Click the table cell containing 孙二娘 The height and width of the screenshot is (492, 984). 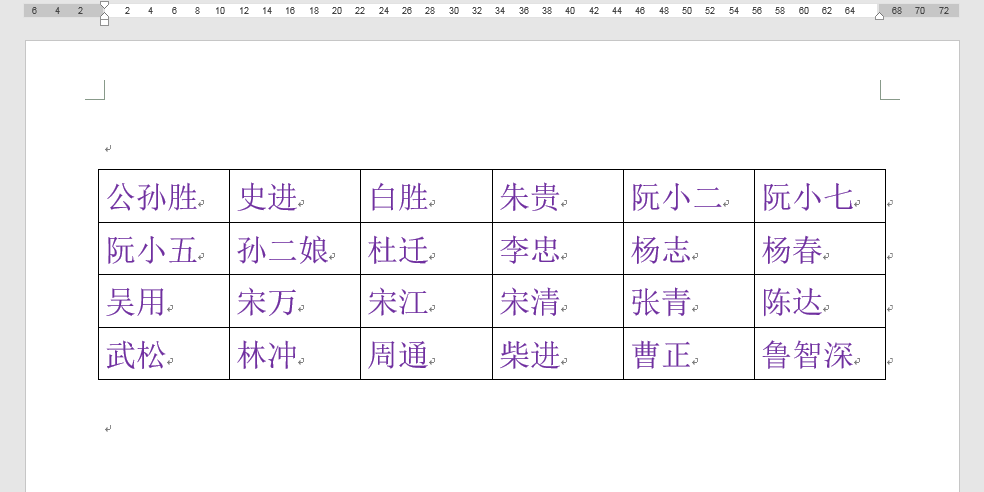pos(295,249)
